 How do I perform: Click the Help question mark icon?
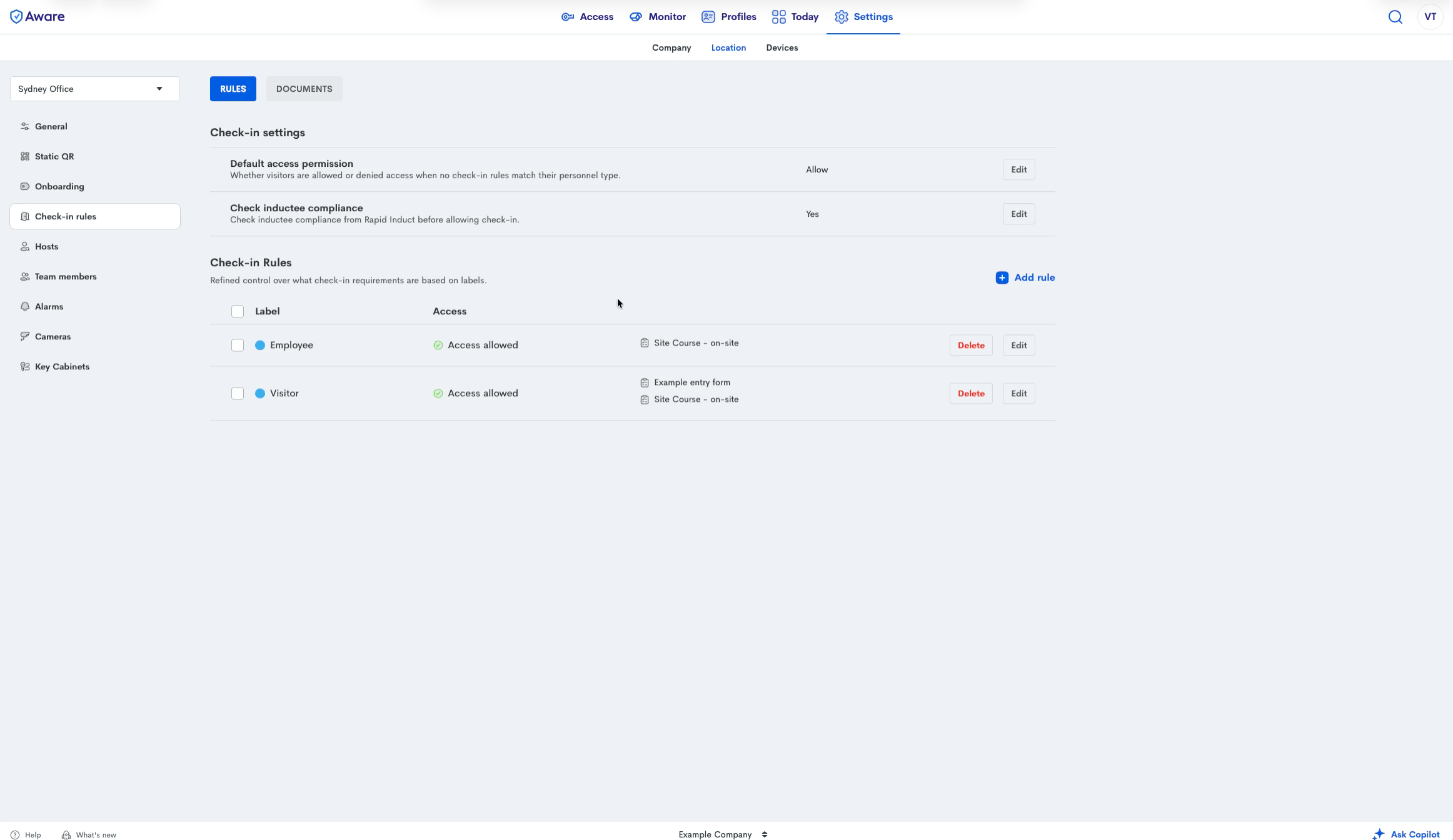15,834
